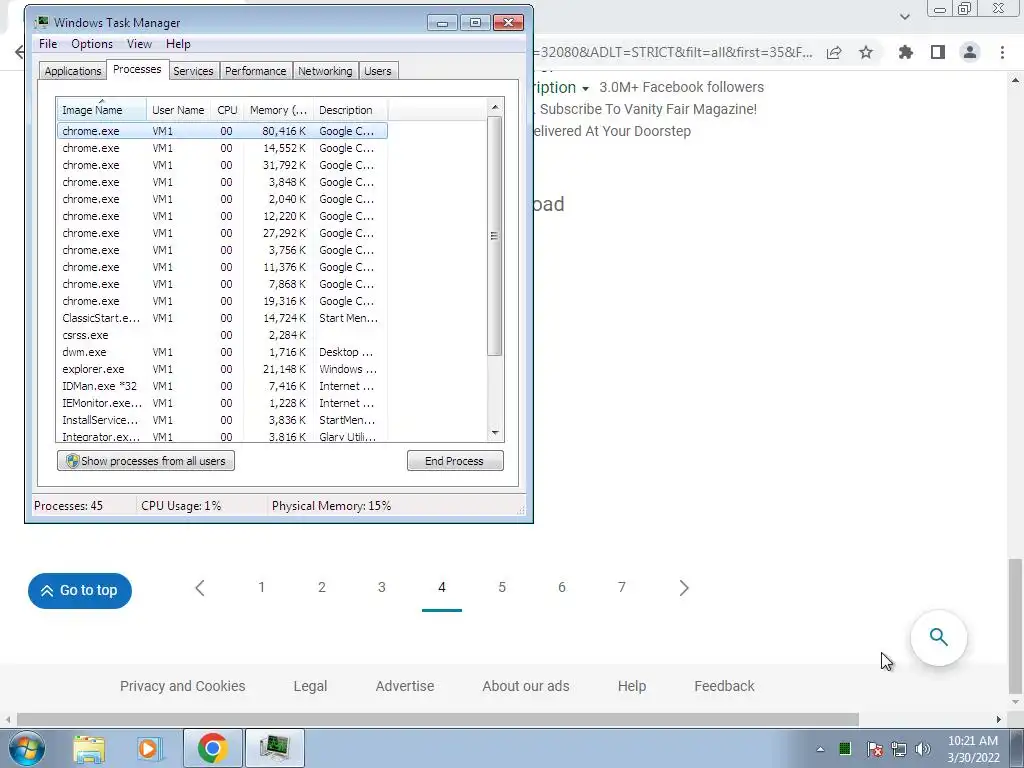
Task: Click process list scroll-up arrow
Action: point(495,106)
